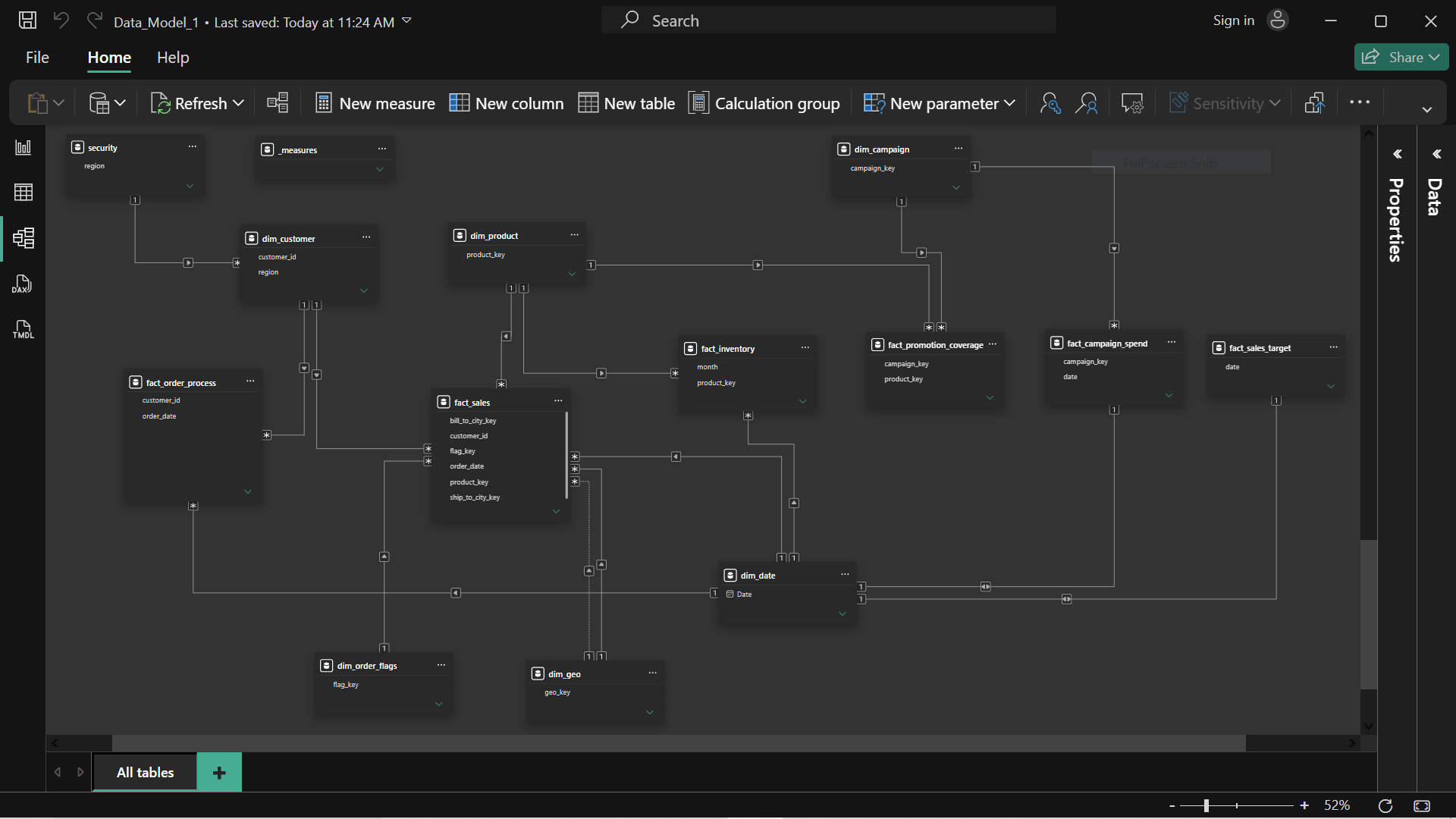Click New column button
The width and height of the screenshot is (1456, 819).
click(507, 103)
